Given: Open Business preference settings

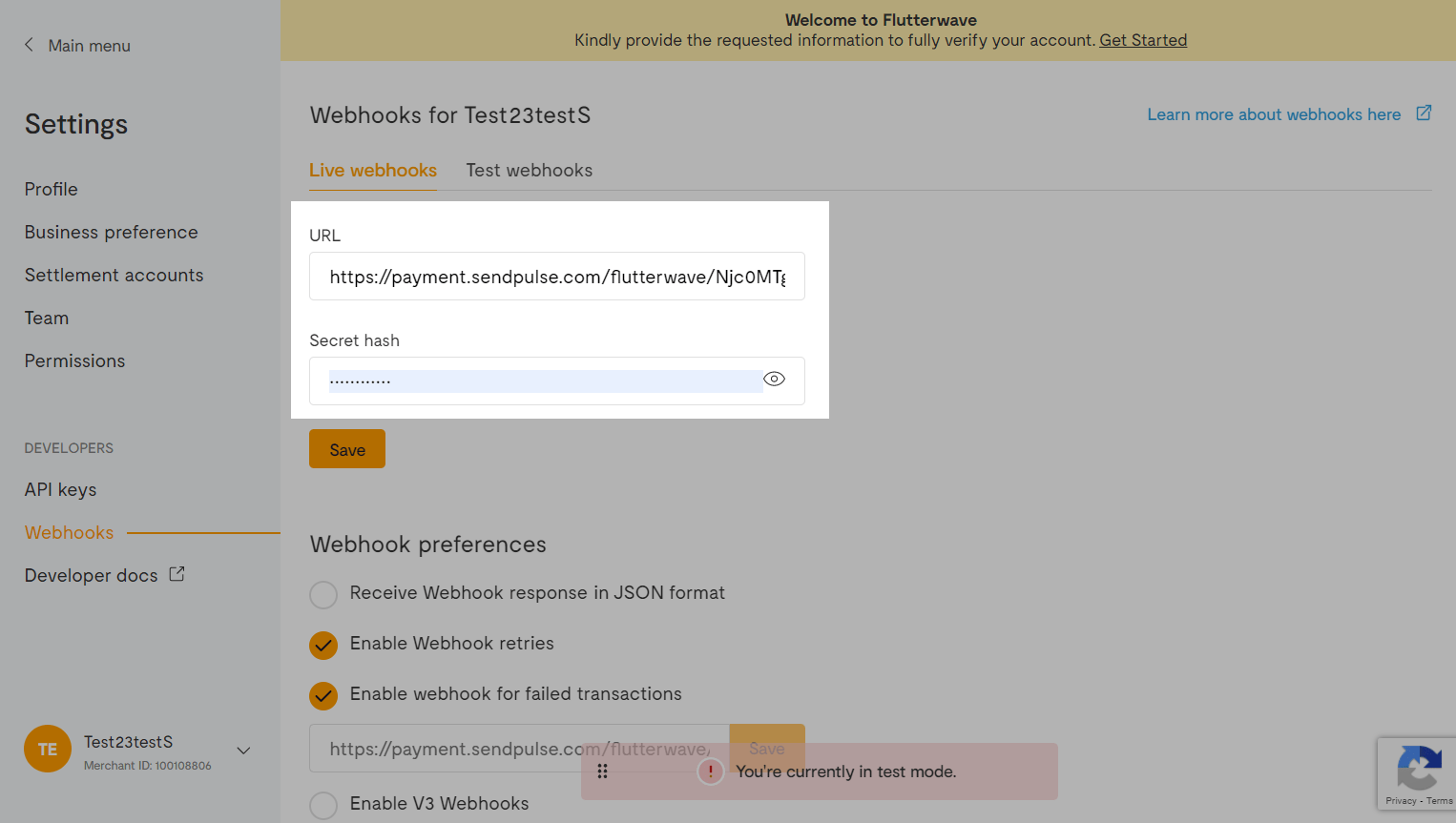Looking at the screenshot, I should pos(112,232).
